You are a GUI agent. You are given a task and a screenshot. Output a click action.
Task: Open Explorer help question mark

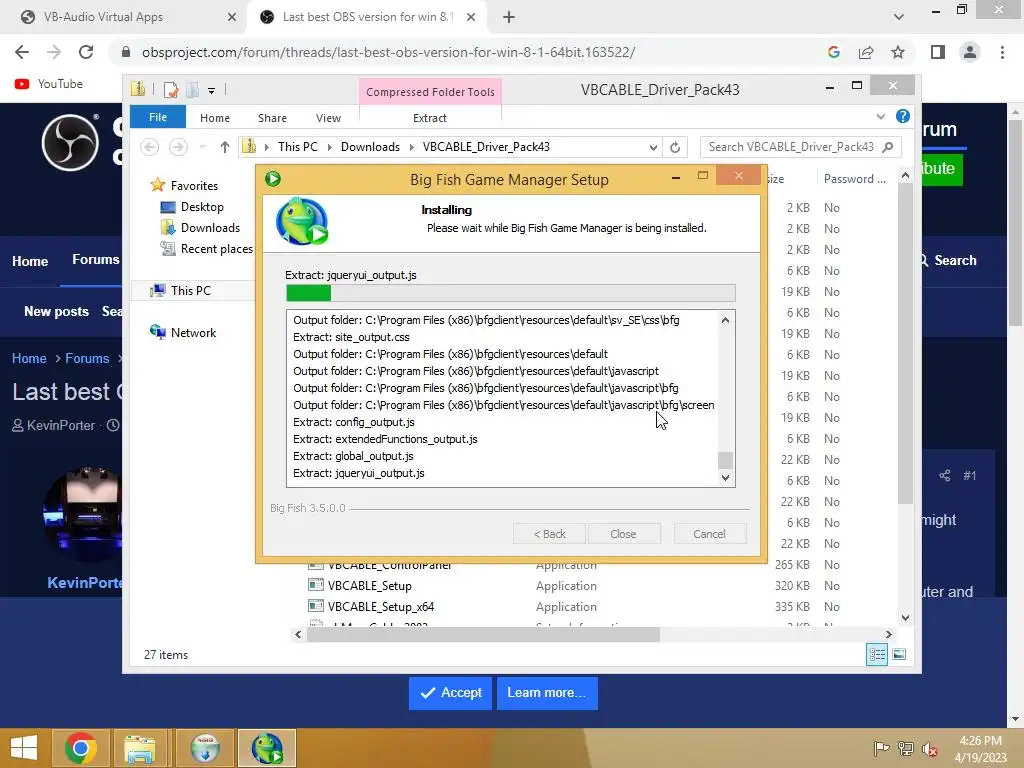(x=903, y=116)
